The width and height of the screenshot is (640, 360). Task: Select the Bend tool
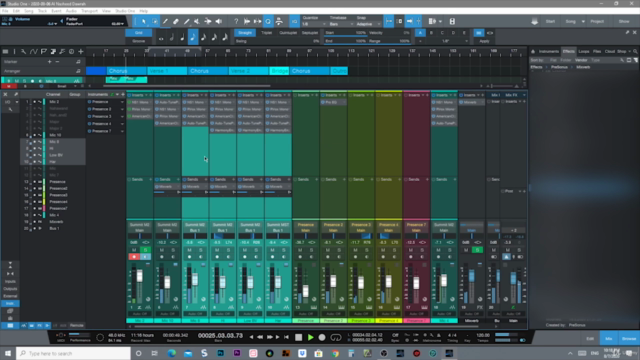208,21
